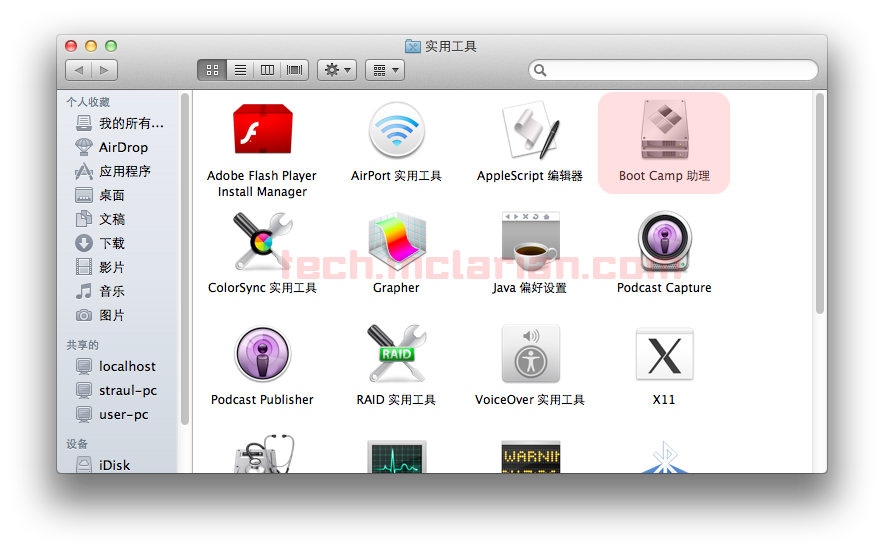Click the 共享的 sidebar header

click(x=82, y=345)
